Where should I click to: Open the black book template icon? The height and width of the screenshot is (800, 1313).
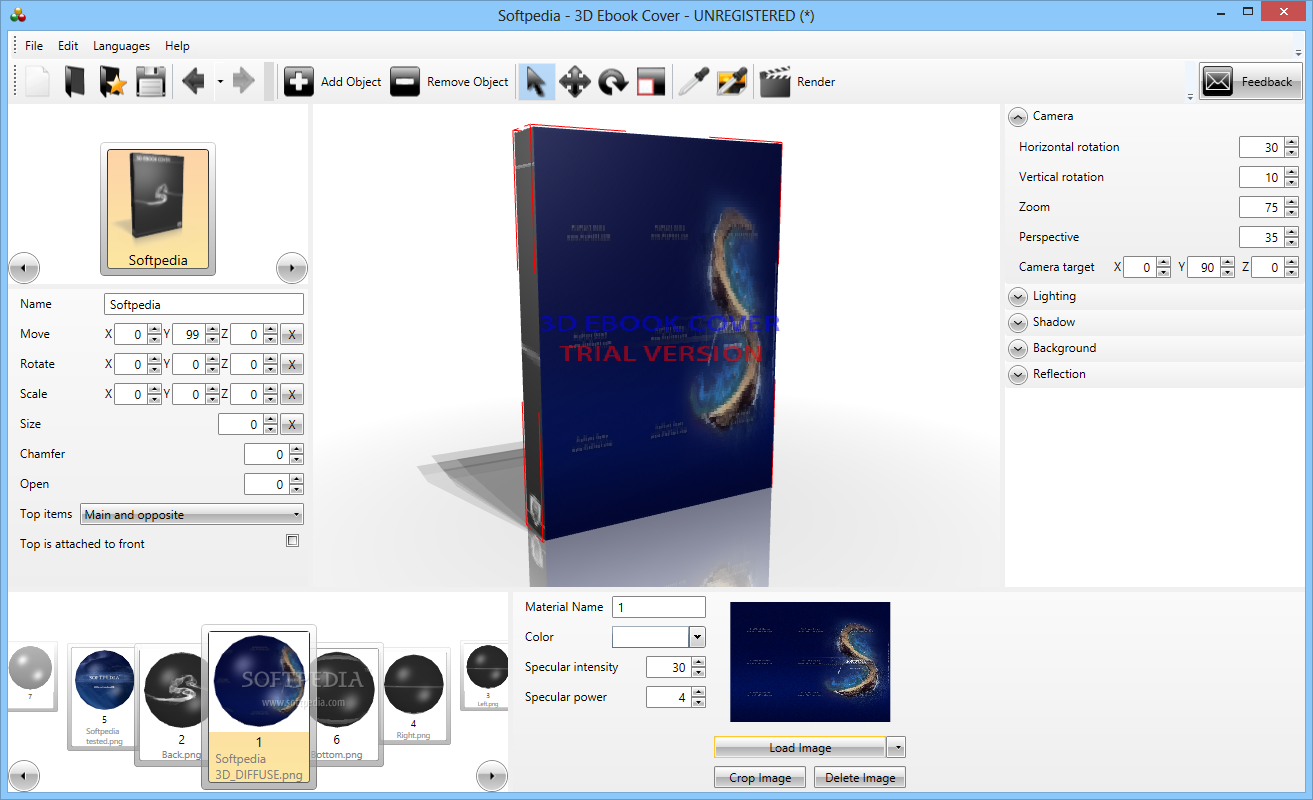pos(75,82)
